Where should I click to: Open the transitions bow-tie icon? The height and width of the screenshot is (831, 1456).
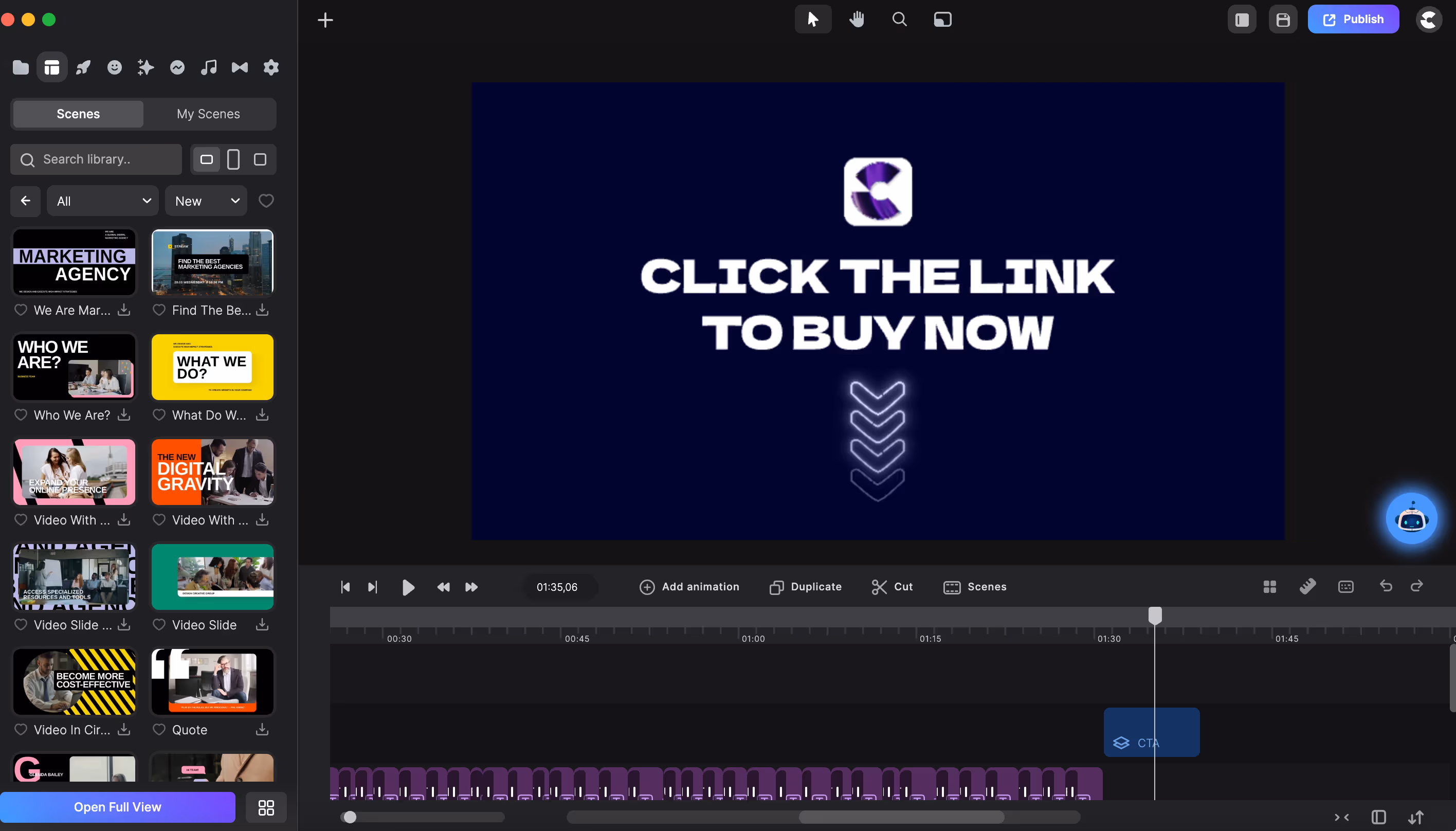[x=240, y=67]
